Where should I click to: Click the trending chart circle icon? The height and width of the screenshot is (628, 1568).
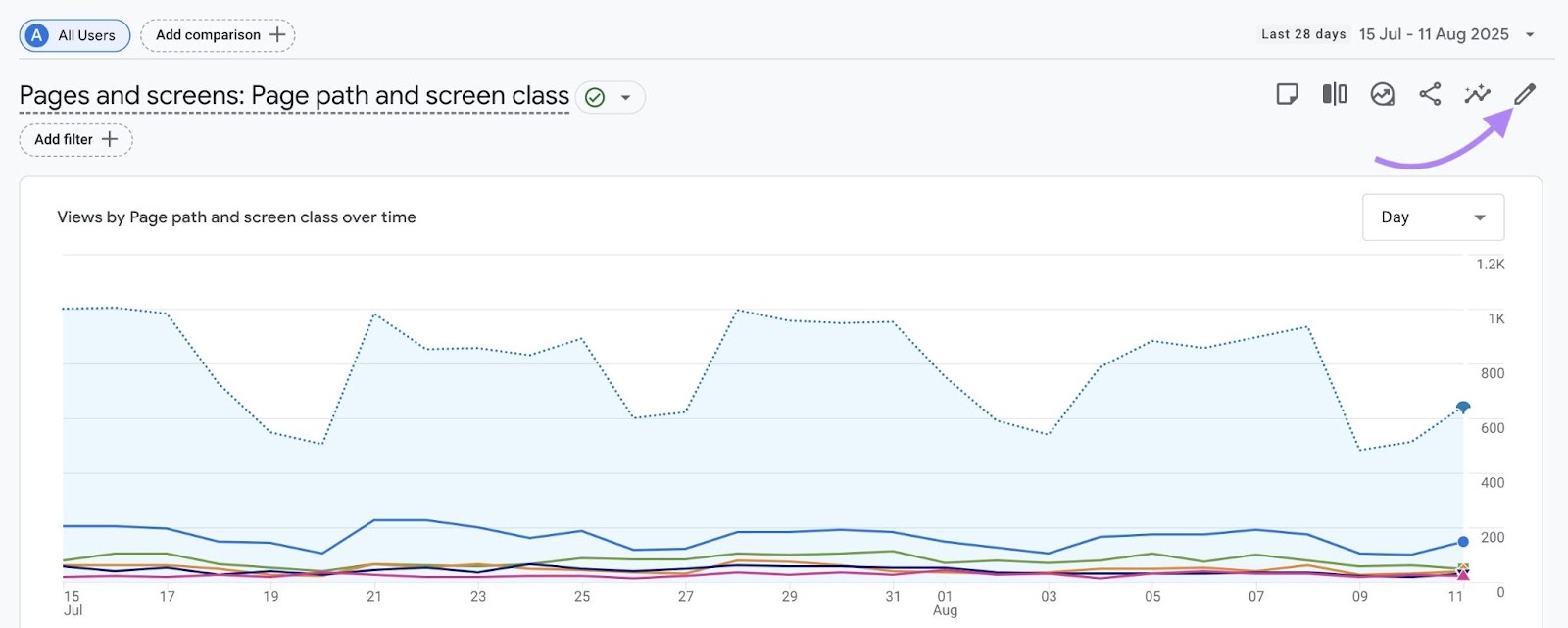tap(1382, 94)
